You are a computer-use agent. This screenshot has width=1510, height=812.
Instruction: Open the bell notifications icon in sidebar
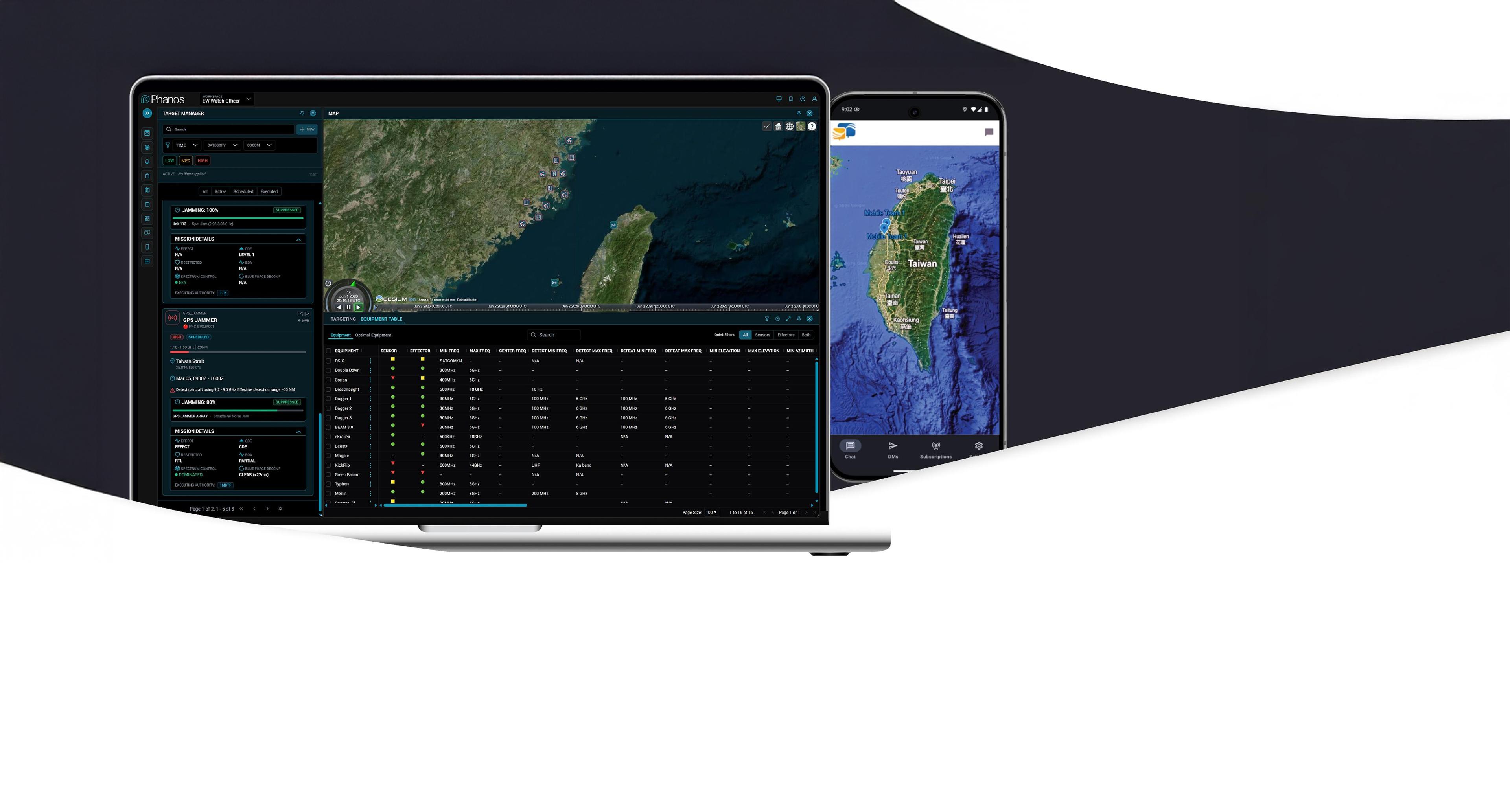coord(147,162)
